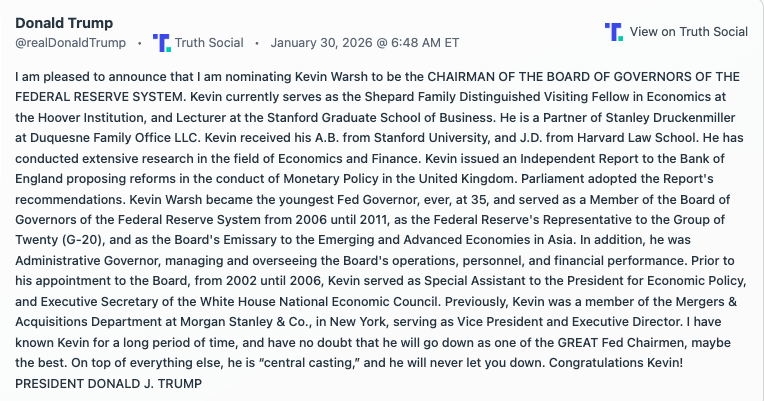Open the Donald Trump profile name
The image size is (764, 401).
[x=64, y=23]
